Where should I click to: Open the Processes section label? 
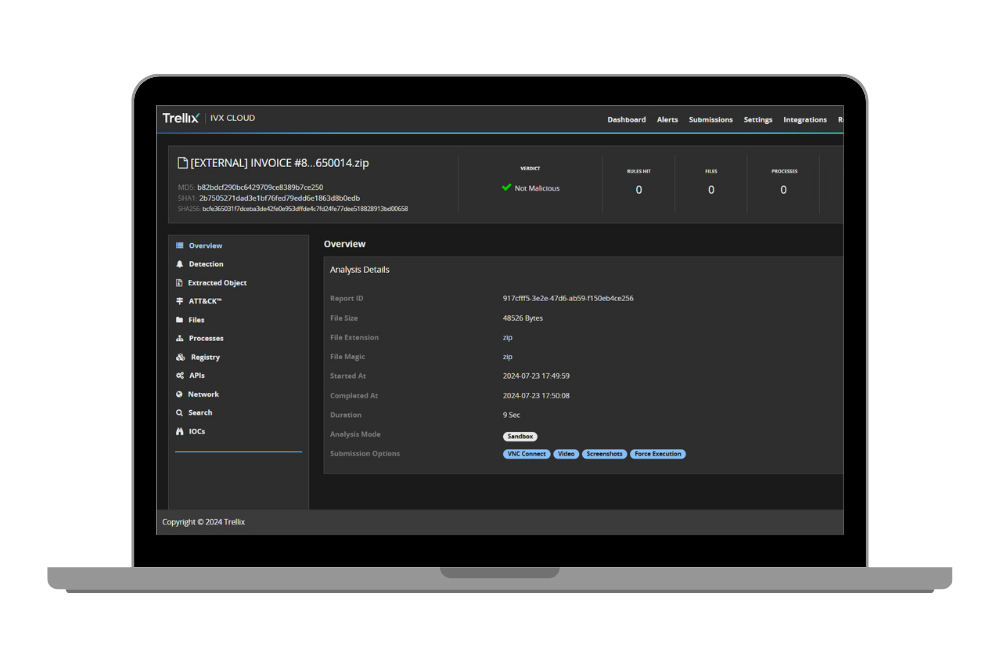click(x=206, y=339)
